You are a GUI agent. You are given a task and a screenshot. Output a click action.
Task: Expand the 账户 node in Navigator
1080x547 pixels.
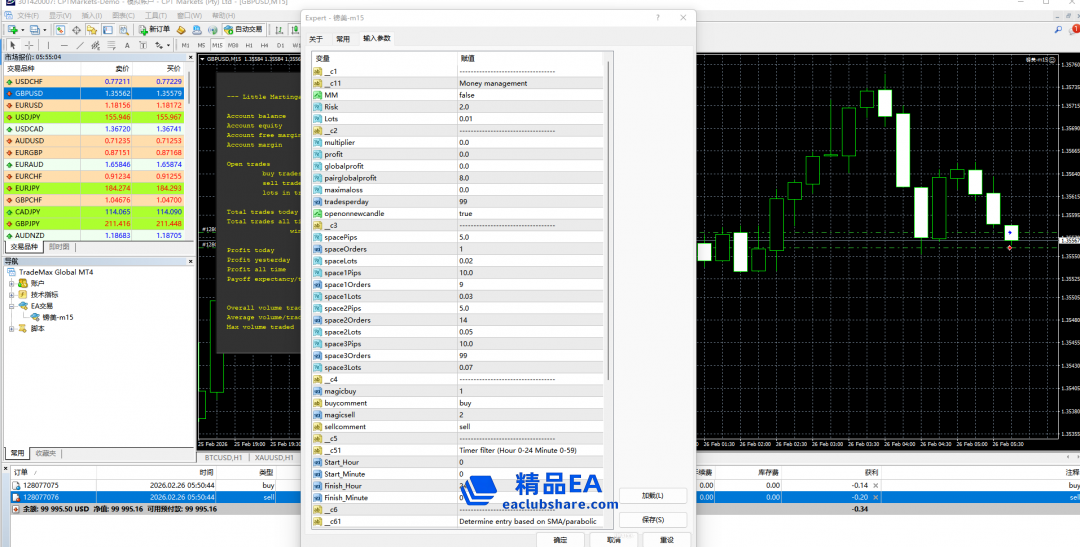pos(12,283)
